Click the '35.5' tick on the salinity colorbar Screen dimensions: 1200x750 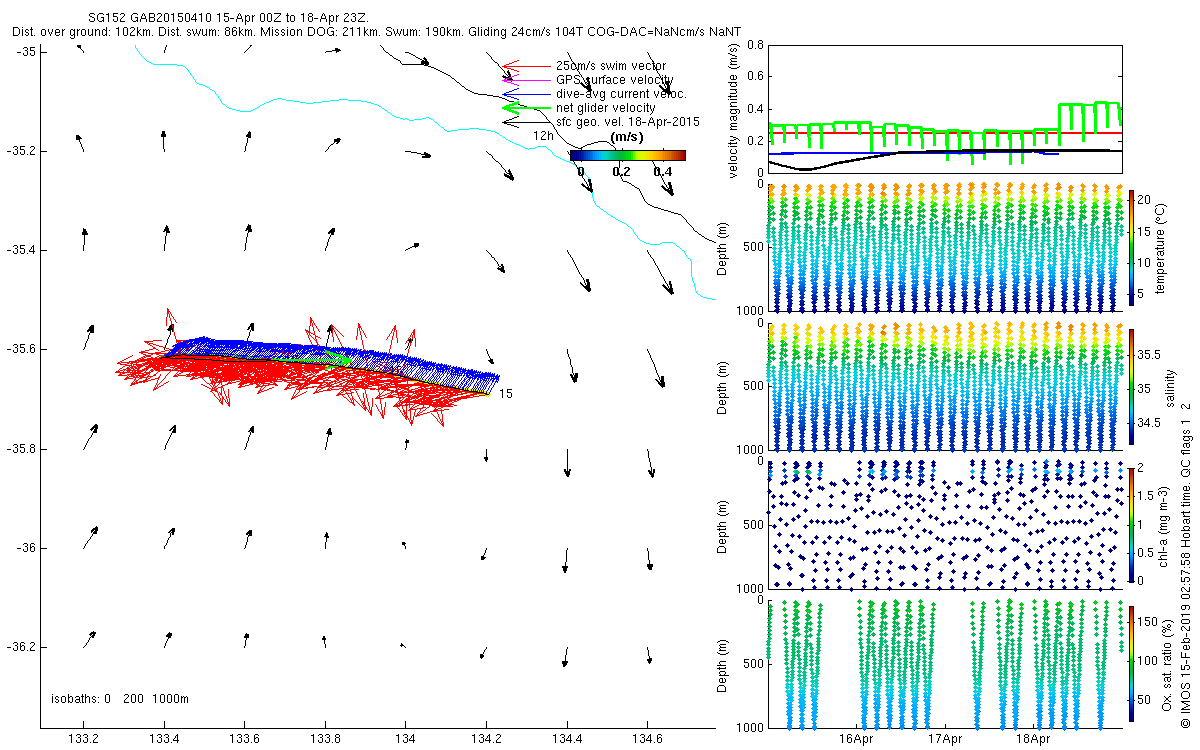point(1151,355)
